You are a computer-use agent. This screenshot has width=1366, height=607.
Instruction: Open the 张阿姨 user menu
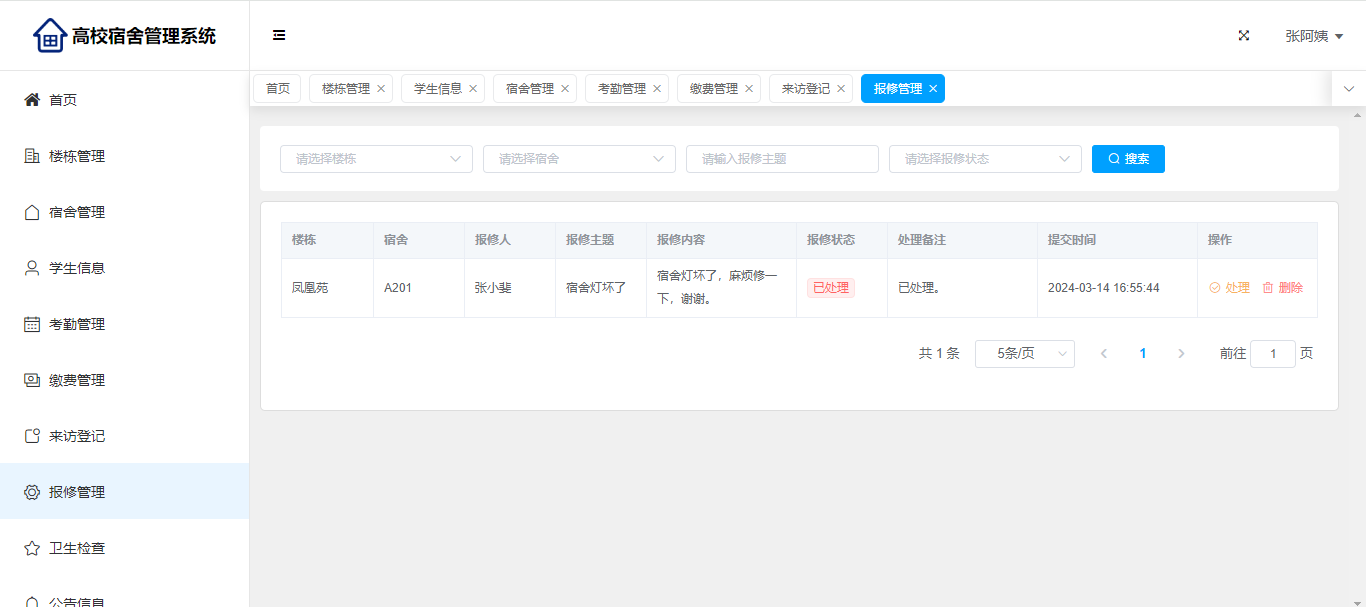1313,36
